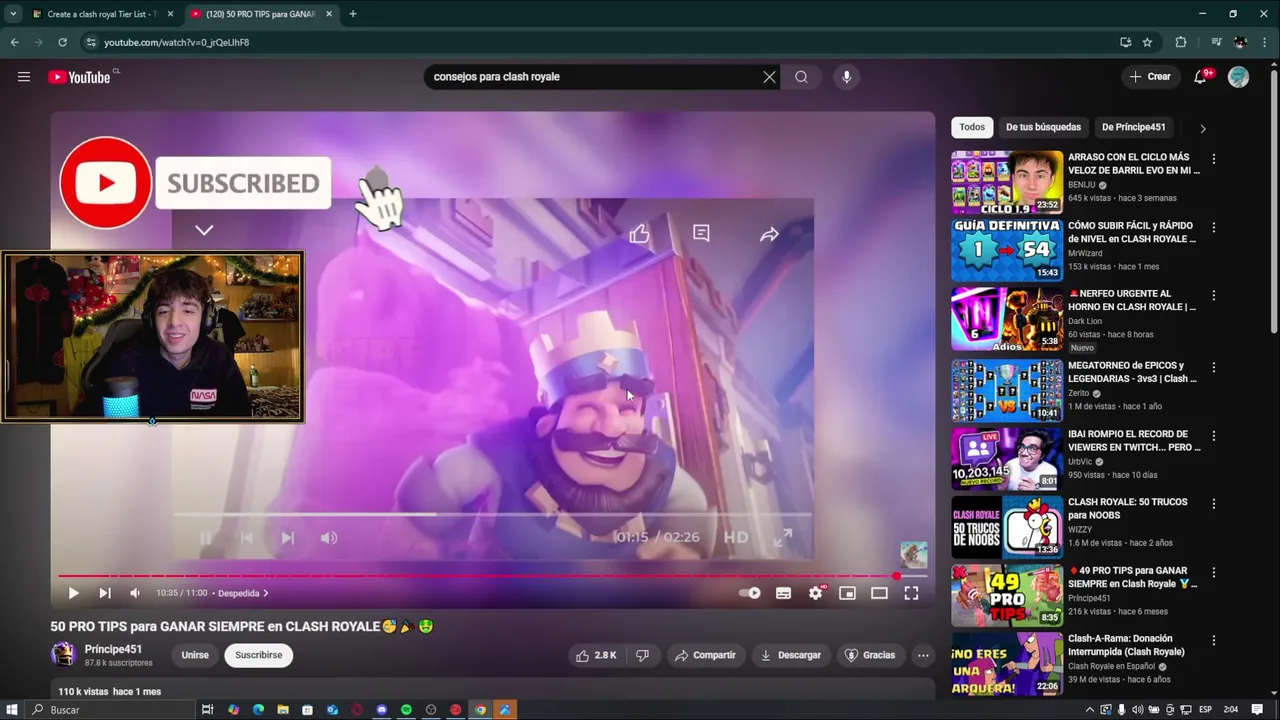The image size is (1280, 720).
Task: Open options for the MEGATORNEO DE EPICOS video
Action: pyautogui.click(x=1213, y=367)
